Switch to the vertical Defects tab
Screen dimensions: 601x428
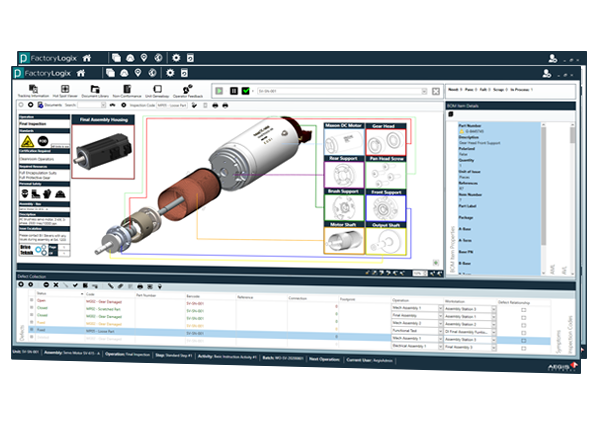(x=21, y=333)
